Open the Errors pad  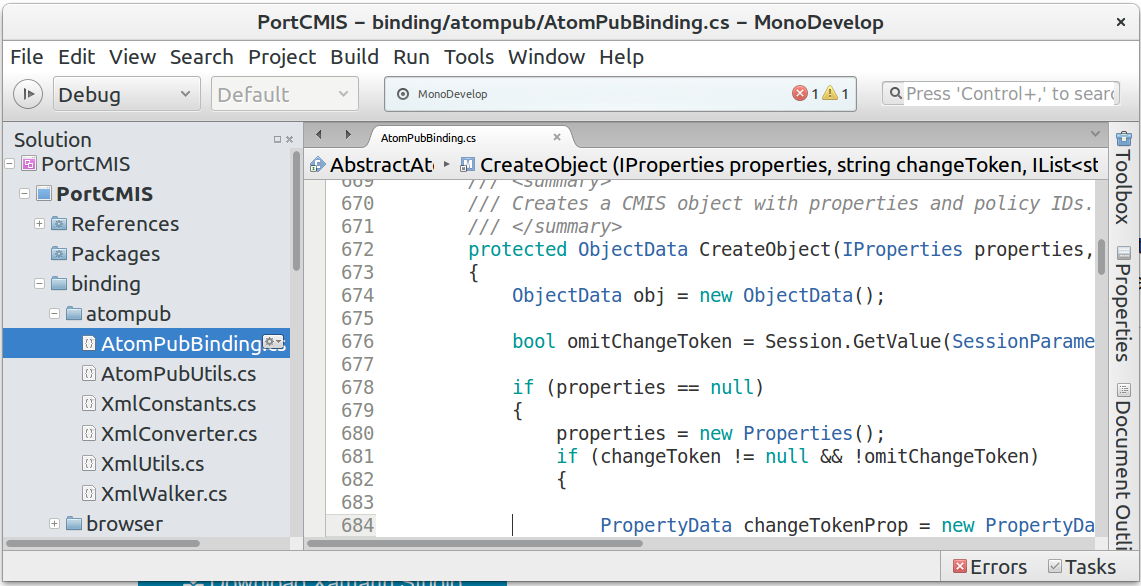(x=990, y=566)
